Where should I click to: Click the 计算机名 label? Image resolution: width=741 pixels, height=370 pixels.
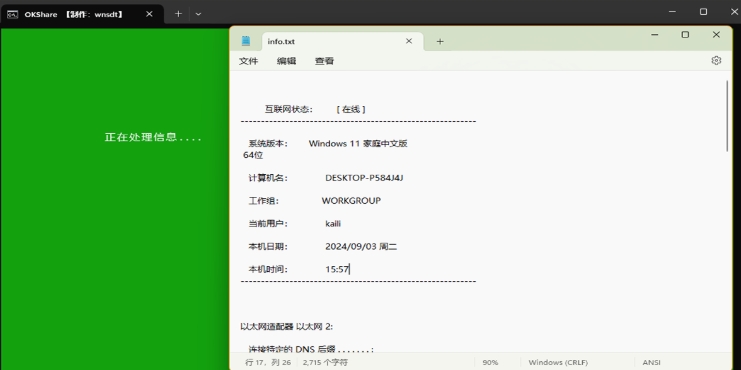click(x=268, y=178)
